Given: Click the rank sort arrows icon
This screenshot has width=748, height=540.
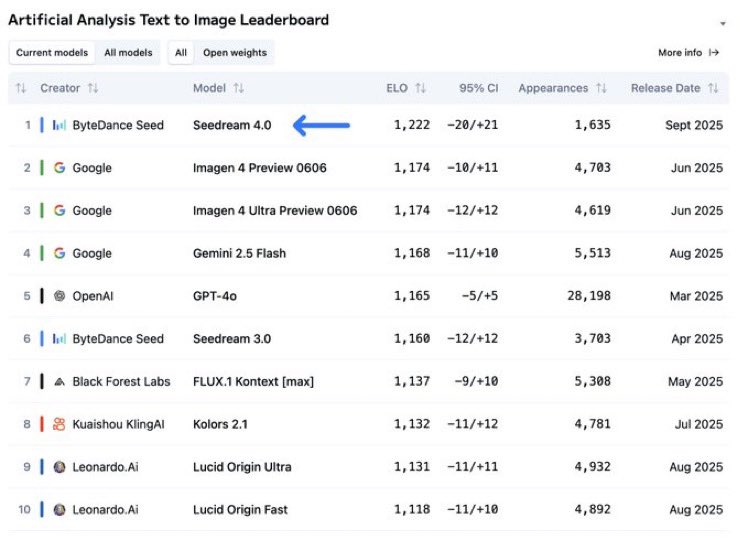Looking at the screenshot, I should tap(21, 88).
